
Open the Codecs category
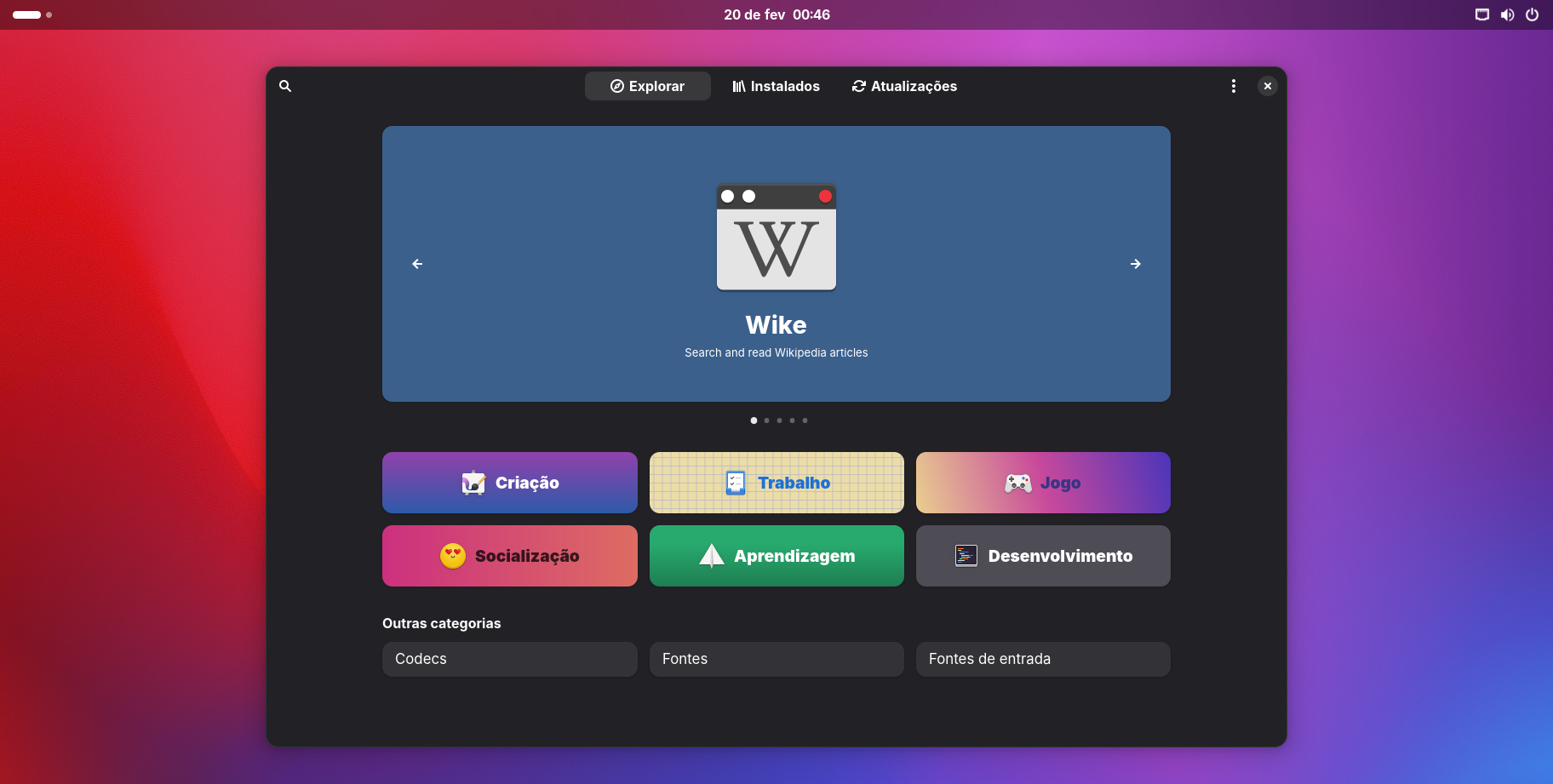coord(509,659)
